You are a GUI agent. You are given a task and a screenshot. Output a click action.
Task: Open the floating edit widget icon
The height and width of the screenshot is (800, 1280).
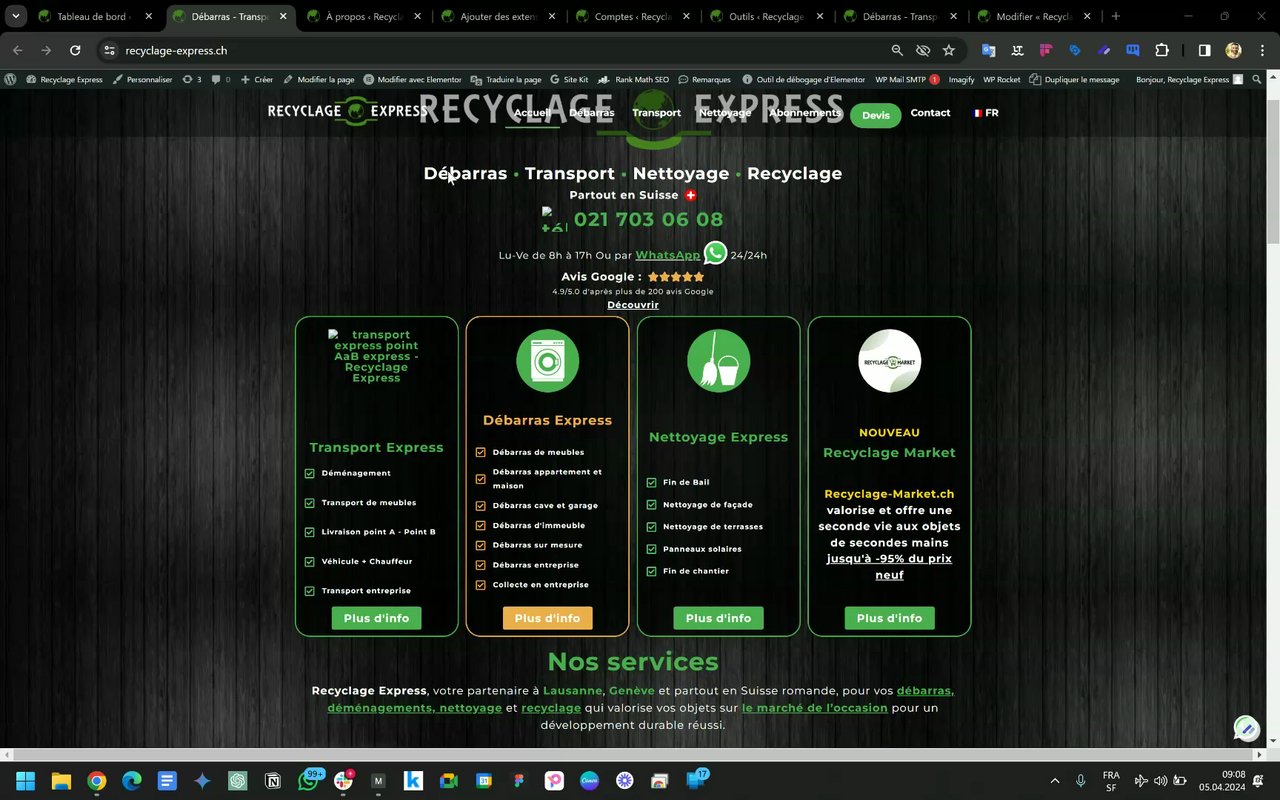click(x=1246, y=728)
